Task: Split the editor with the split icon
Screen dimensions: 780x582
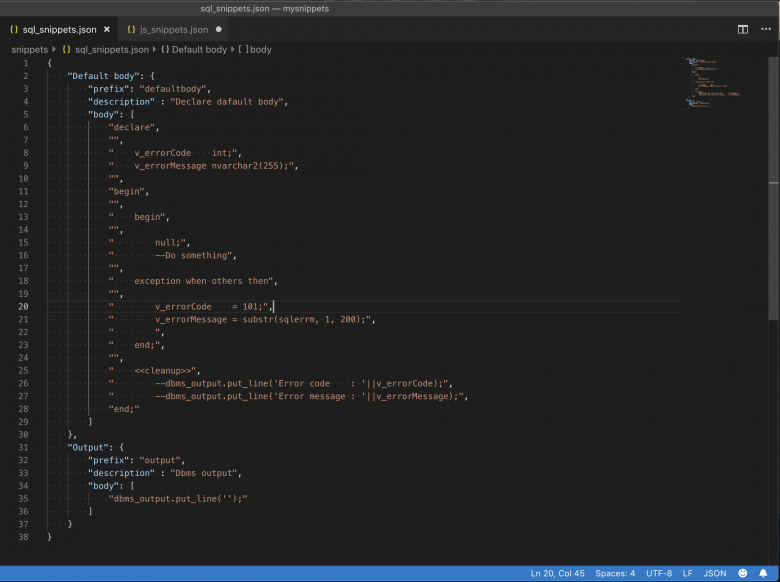Action: pyautogui.click(x=743, y=29)
